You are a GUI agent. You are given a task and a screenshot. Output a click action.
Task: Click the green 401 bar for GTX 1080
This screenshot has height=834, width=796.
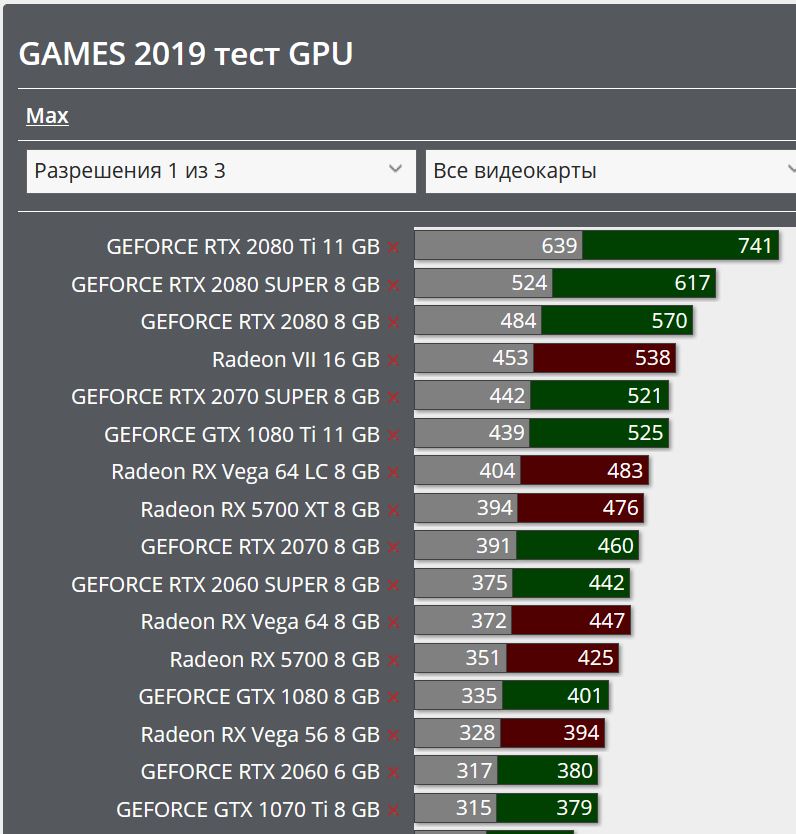coord(555,695)
